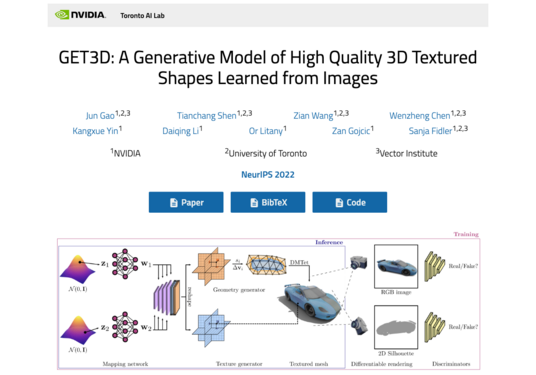
Task: Open Zan Gojcic author link
Action: [351, 131]
